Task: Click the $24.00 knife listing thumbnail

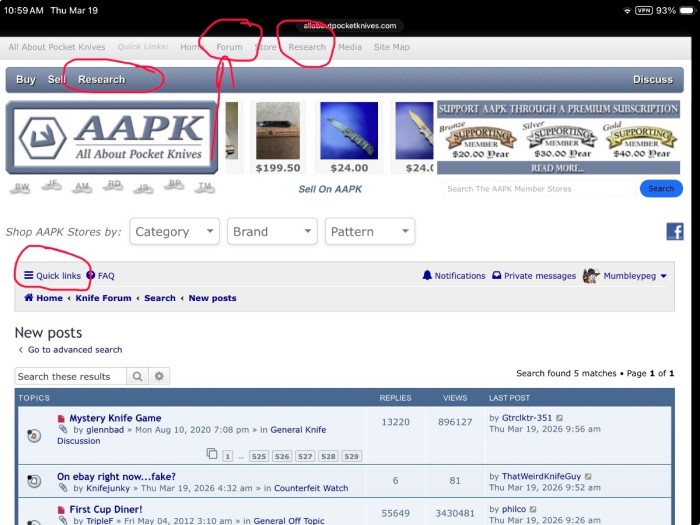Action: [349, 130]
